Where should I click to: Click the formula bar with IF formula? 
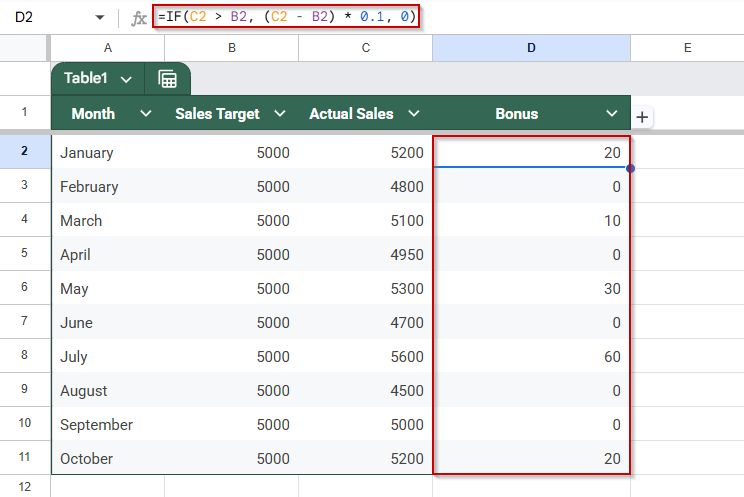point(286,17)
